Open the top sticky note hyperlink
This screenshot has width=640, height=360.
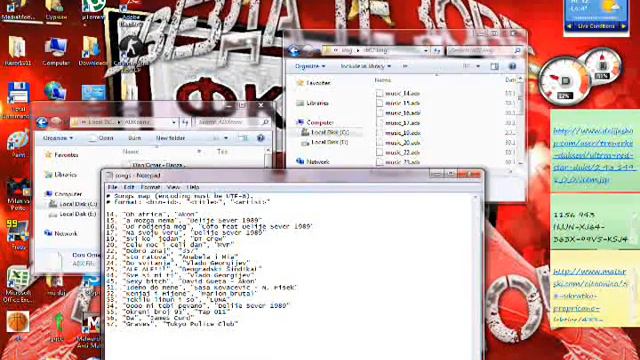coord(594,155)
